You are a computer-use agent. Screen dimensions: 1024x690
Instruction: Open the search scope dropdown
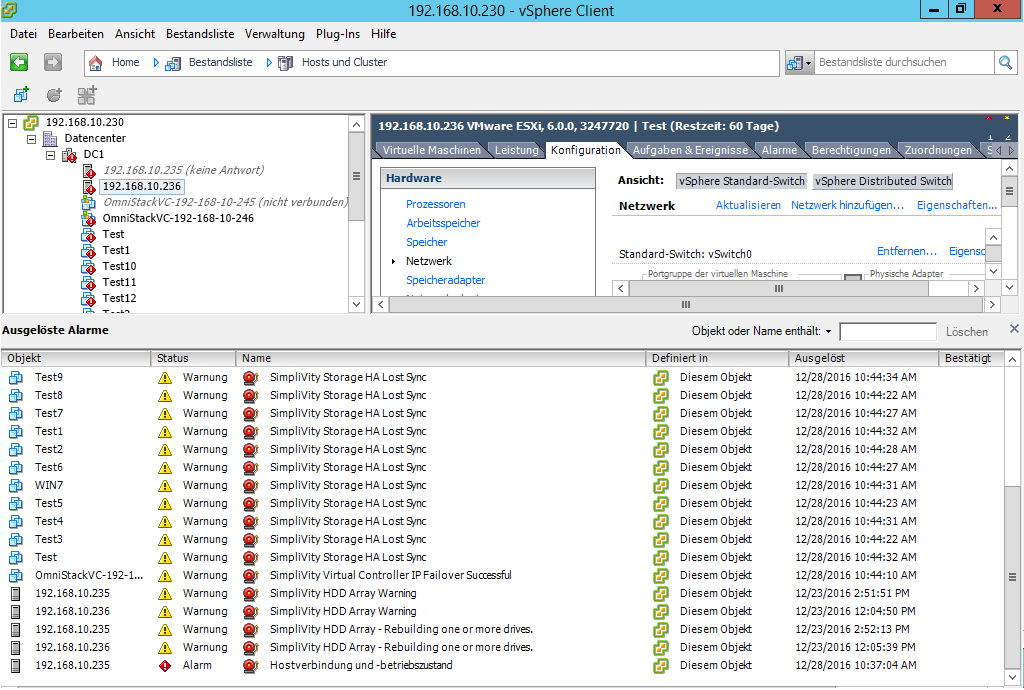click(x=808, y=63)
